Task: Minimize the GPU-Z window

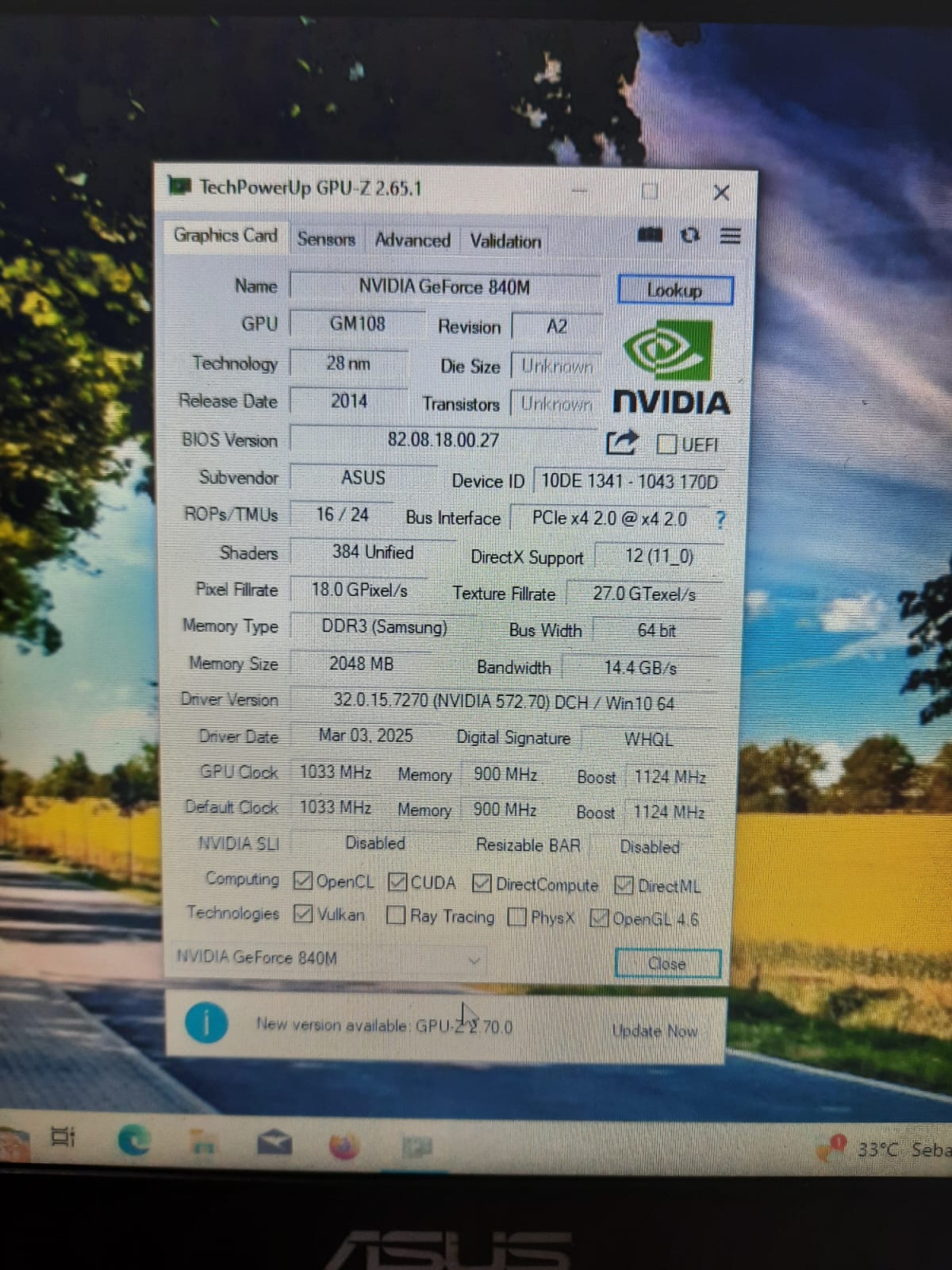Action: pyautogui.click(x=580, y=190)
